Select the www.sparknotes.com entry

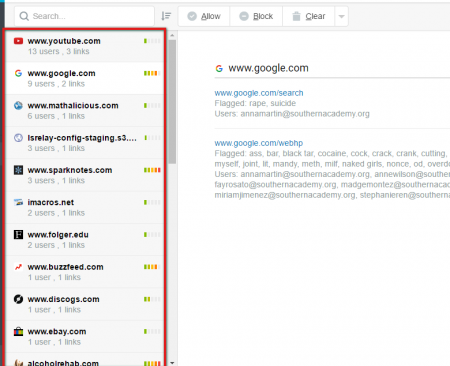[85, 175]
